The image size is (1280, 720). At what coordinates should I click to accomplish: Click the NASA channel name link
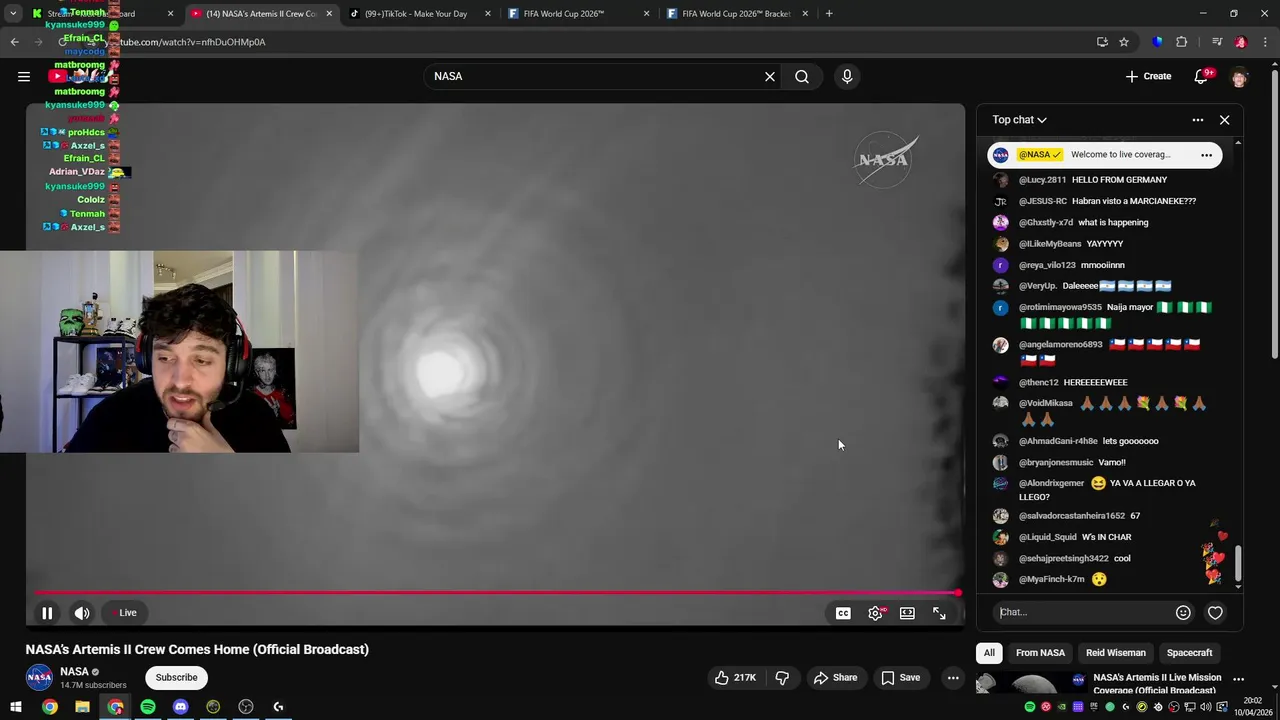click(x=74, y=672)
